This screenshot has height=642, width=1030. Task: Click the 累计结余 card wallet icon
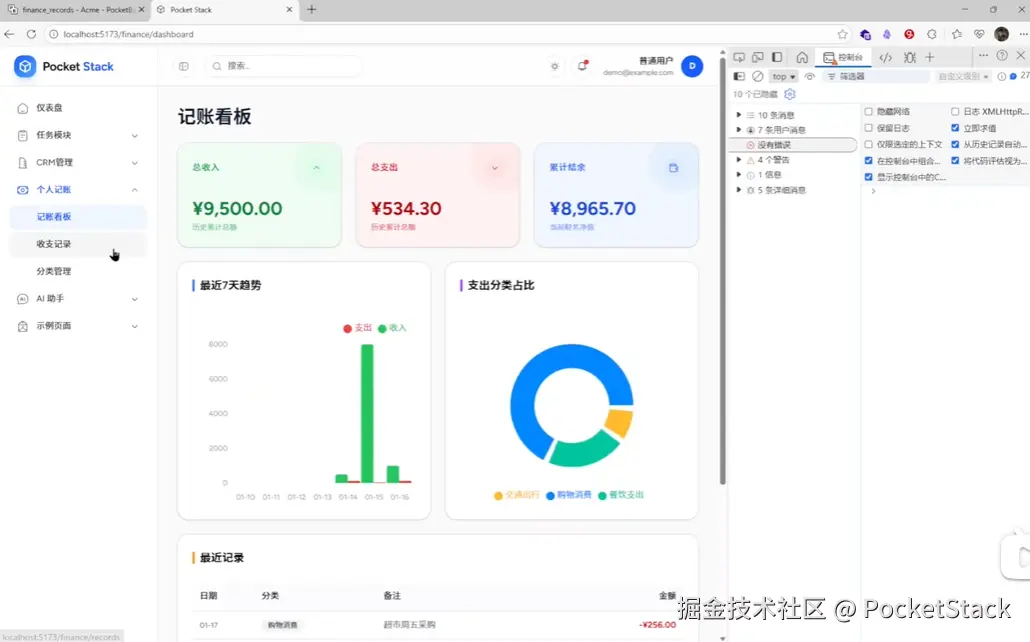tap(673, 168)
